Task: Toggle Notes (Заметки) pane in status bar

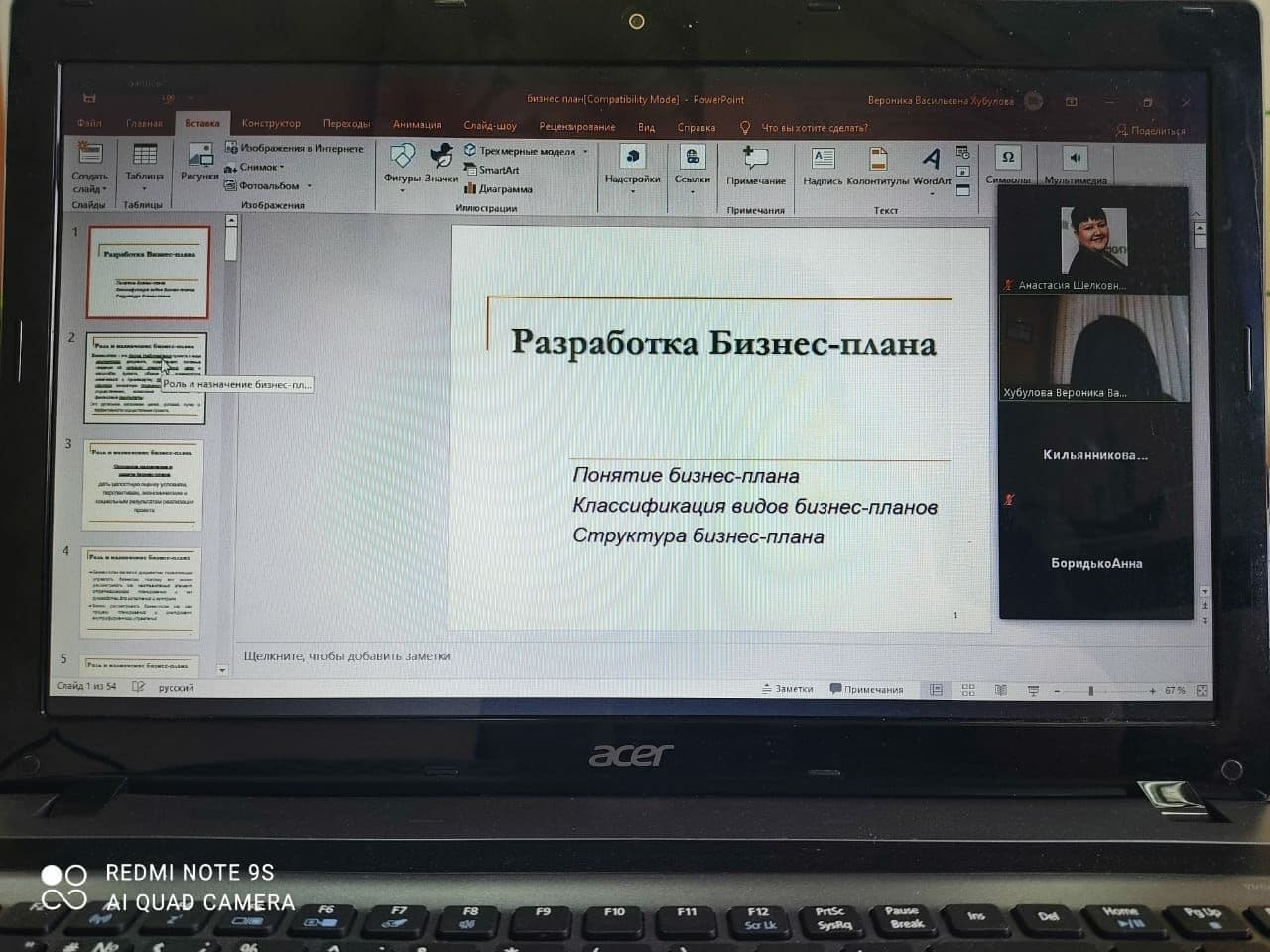Action: (787, 689)
